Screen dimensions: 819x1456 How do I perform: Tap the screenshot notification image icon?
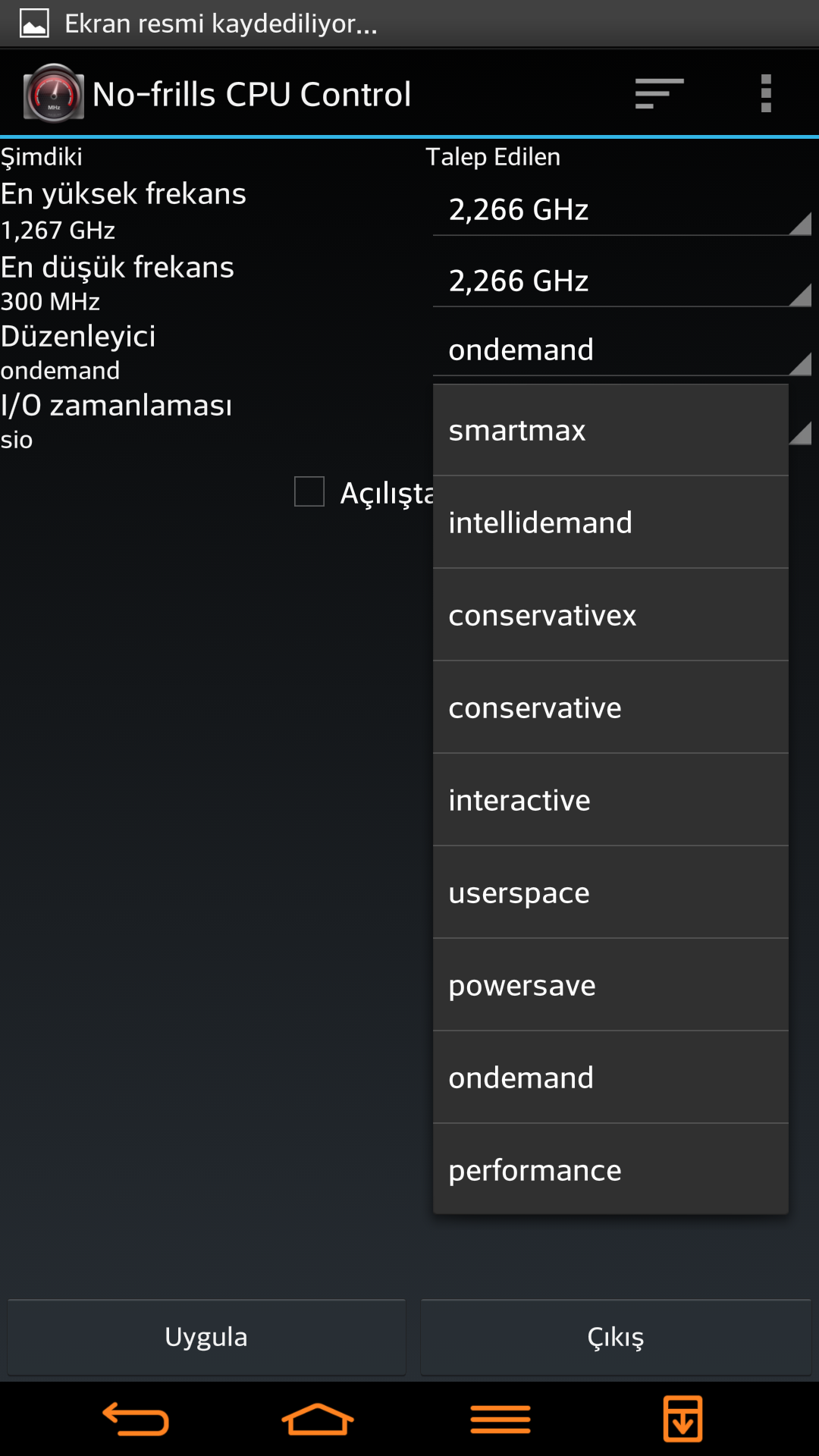point(34,24)
